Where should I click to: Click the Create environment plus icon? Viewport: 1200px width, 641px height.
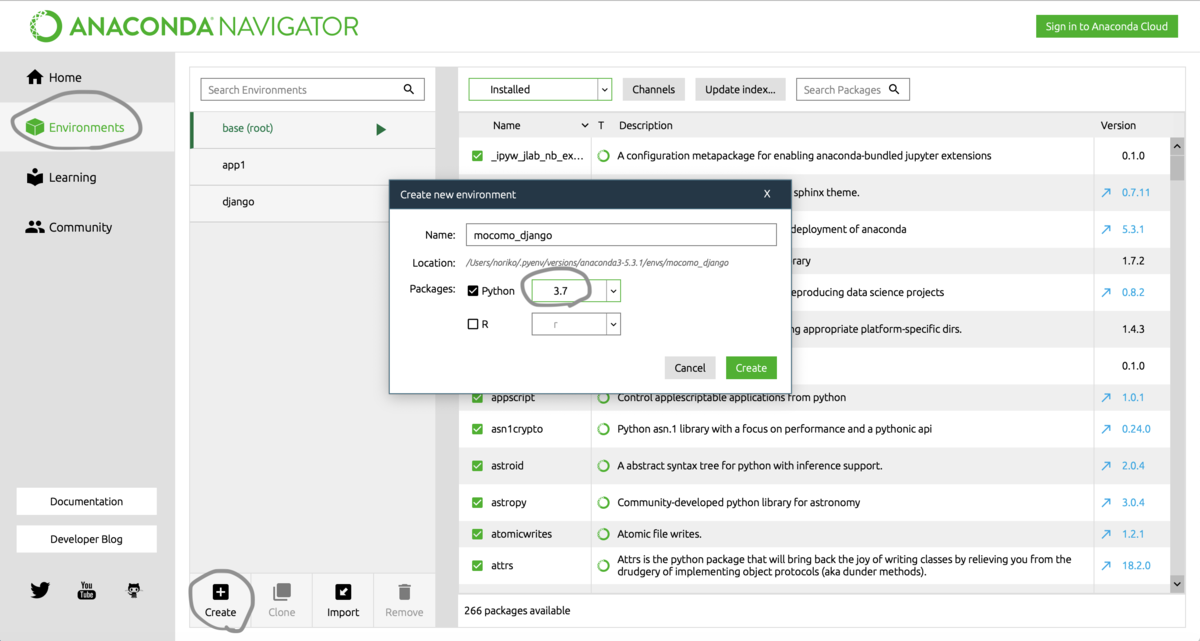(x=221, y=592)
